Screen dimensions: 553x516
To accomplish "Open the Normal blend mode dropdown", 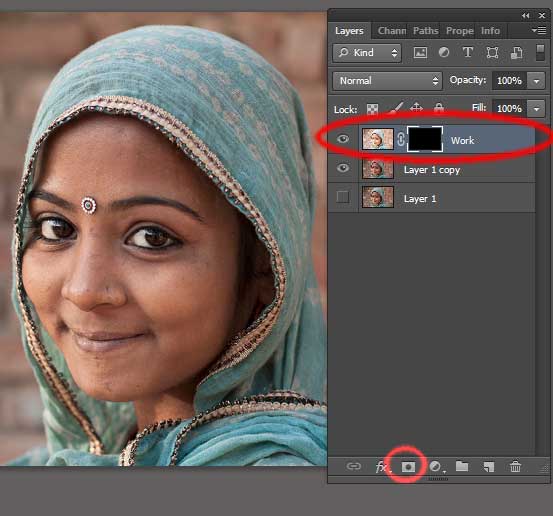I will [x=387, y=81].
